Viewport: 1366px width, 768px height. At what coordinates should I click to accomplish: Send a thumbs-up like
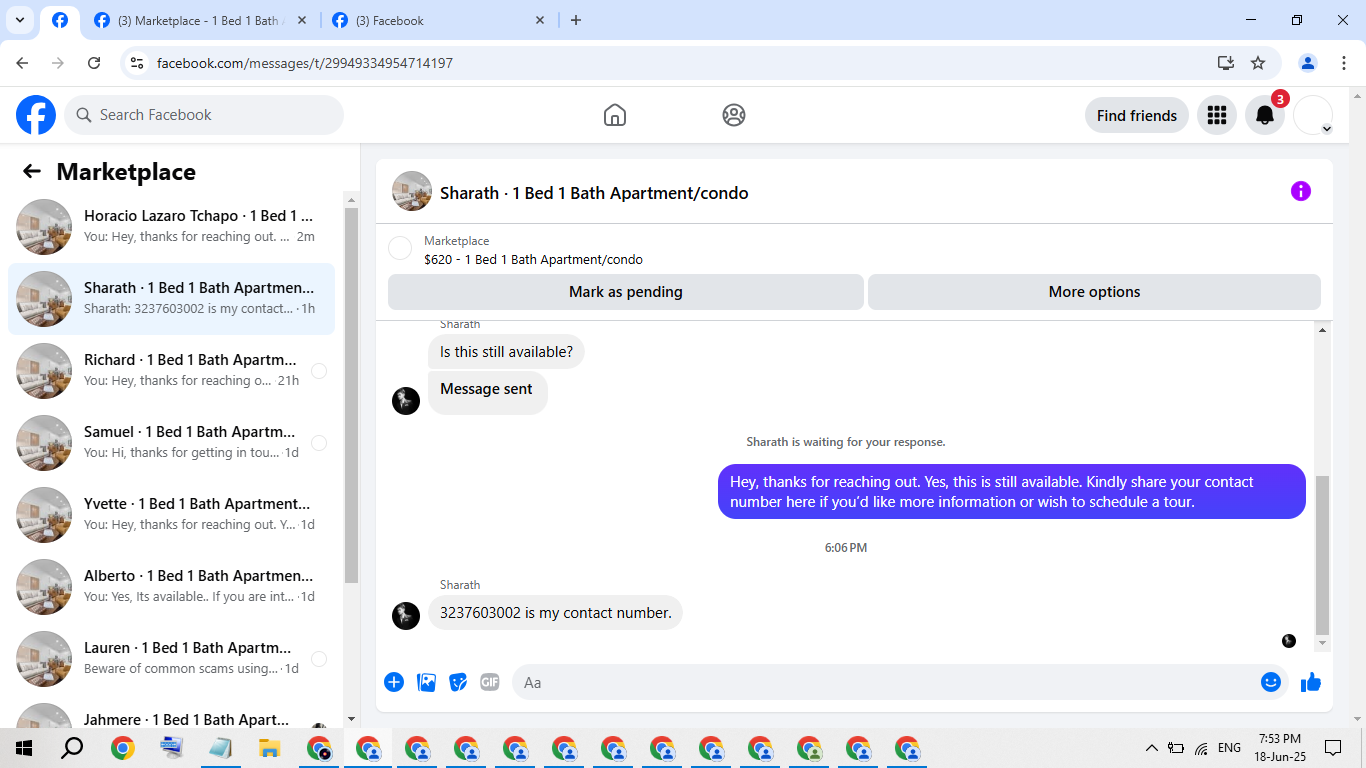pos(1311,682)
